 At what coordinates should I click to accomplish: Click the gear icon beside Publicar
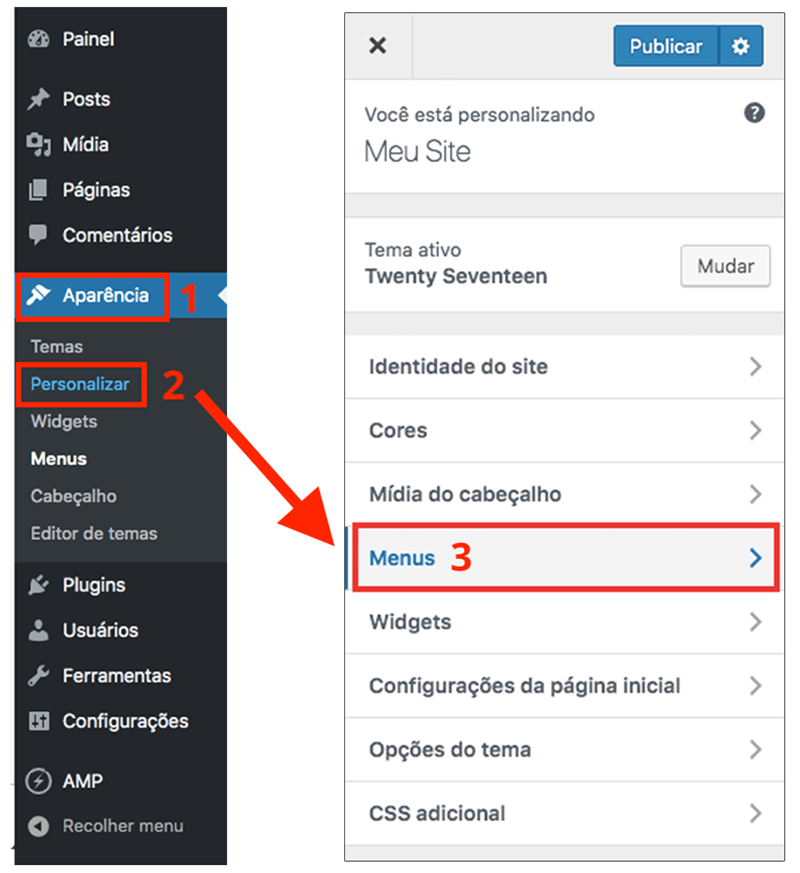(740, 45)
